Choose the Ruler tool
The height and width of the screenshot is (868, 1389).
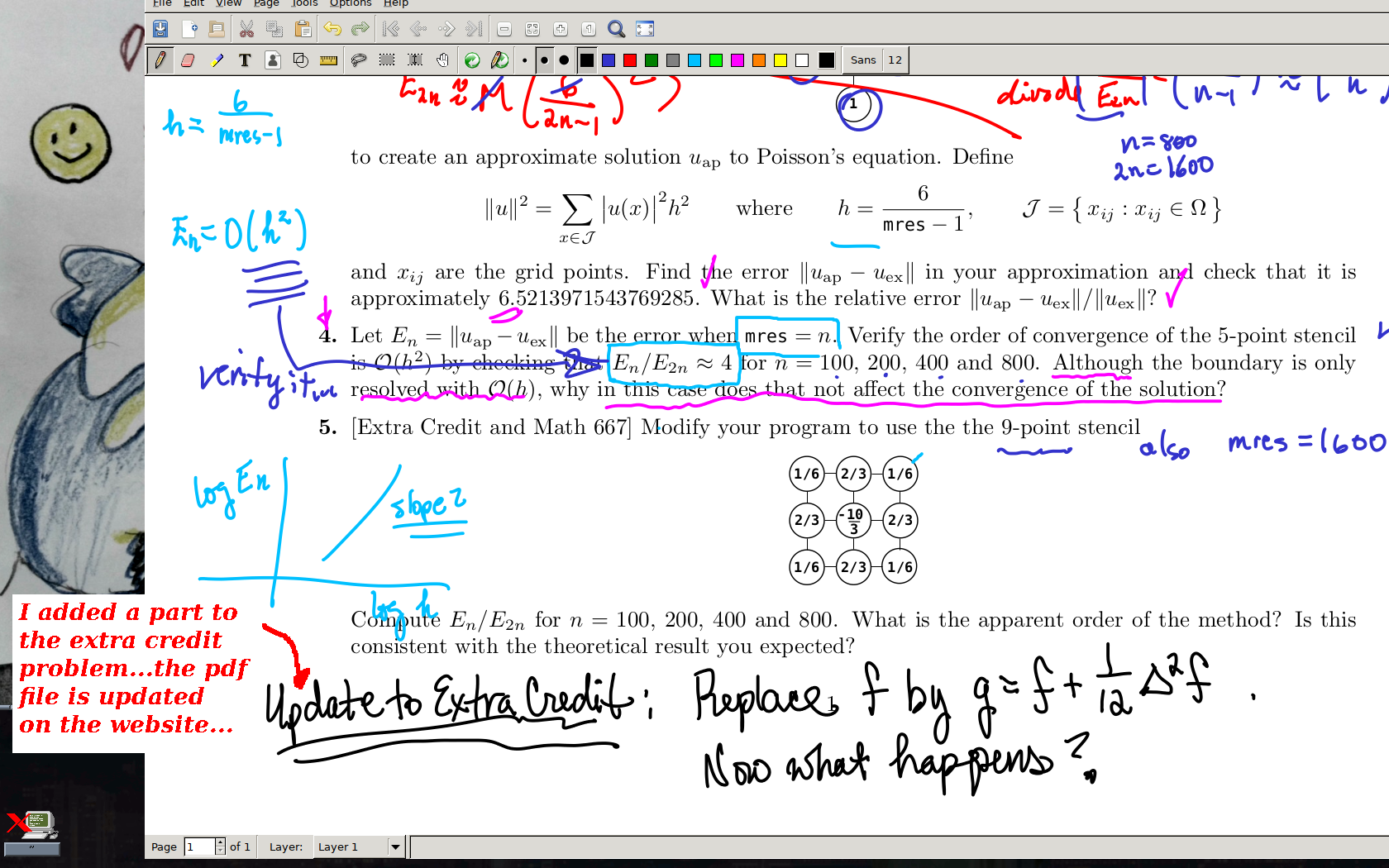point(328,60)
